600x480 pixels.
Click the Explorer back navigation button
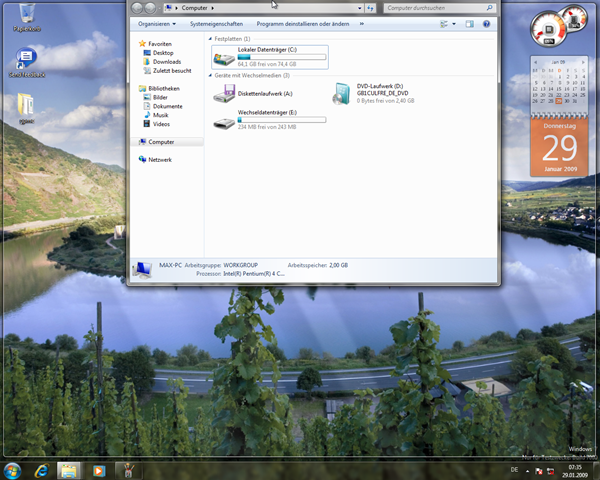137,8
